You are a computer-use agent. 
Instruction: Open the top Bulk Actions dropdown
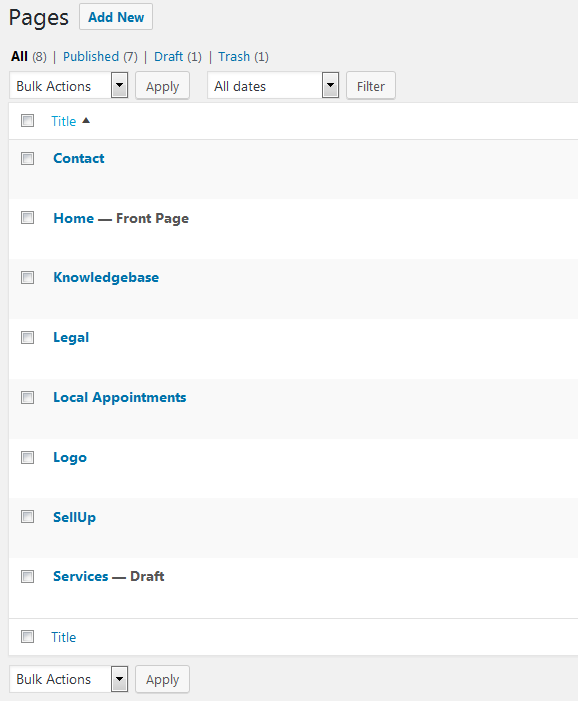point(69,85)
